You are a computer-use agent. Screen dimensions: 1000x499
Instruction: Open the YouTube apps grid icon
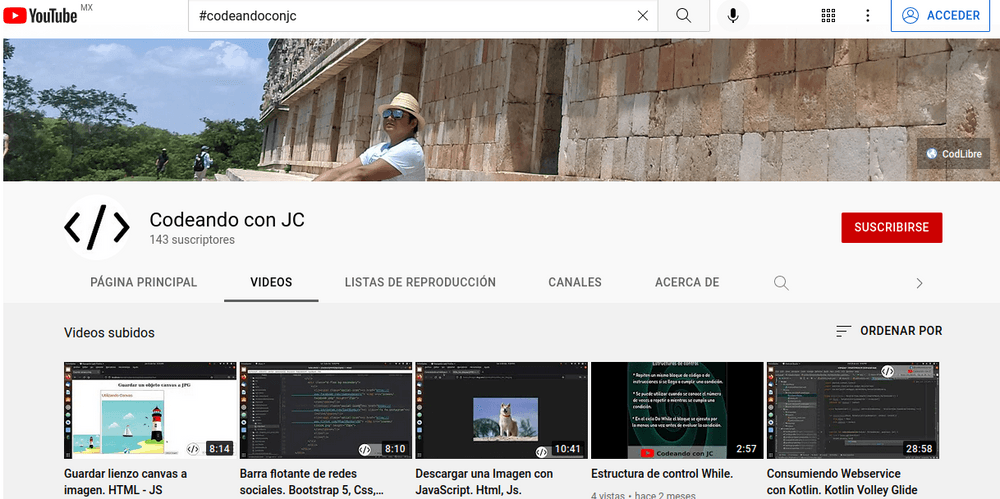click(828, 16)
